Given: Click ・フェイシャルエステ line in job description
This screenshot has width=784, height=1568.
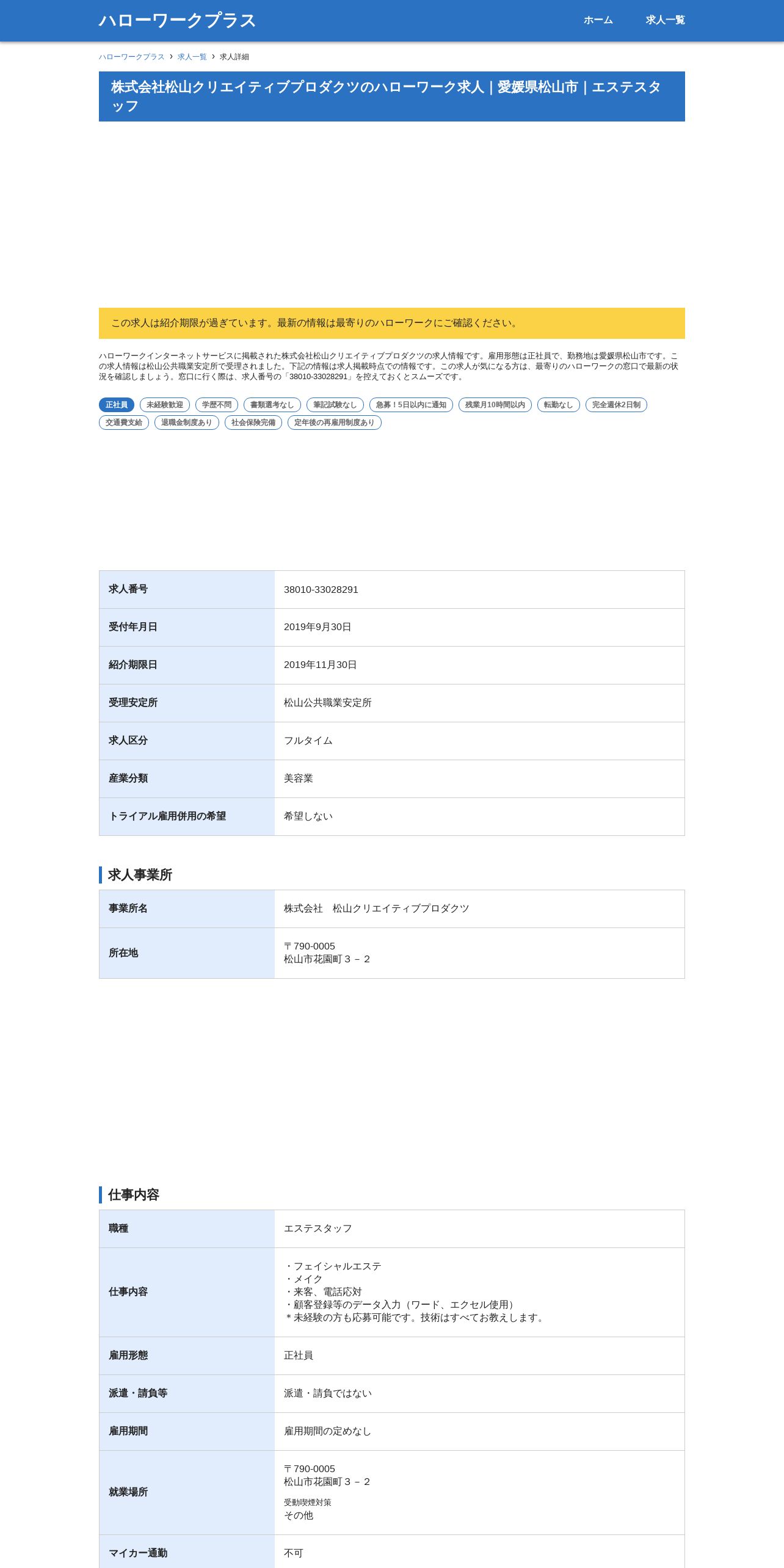Looking at the screenshot, I should point(333,1266).
